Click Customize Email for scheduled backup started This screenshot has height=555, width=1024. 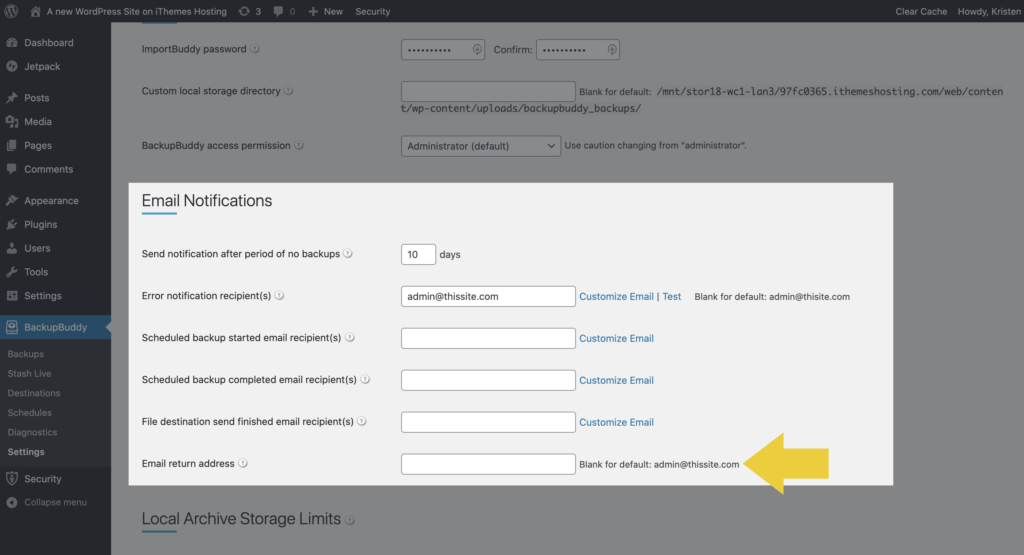pos(616,338)
